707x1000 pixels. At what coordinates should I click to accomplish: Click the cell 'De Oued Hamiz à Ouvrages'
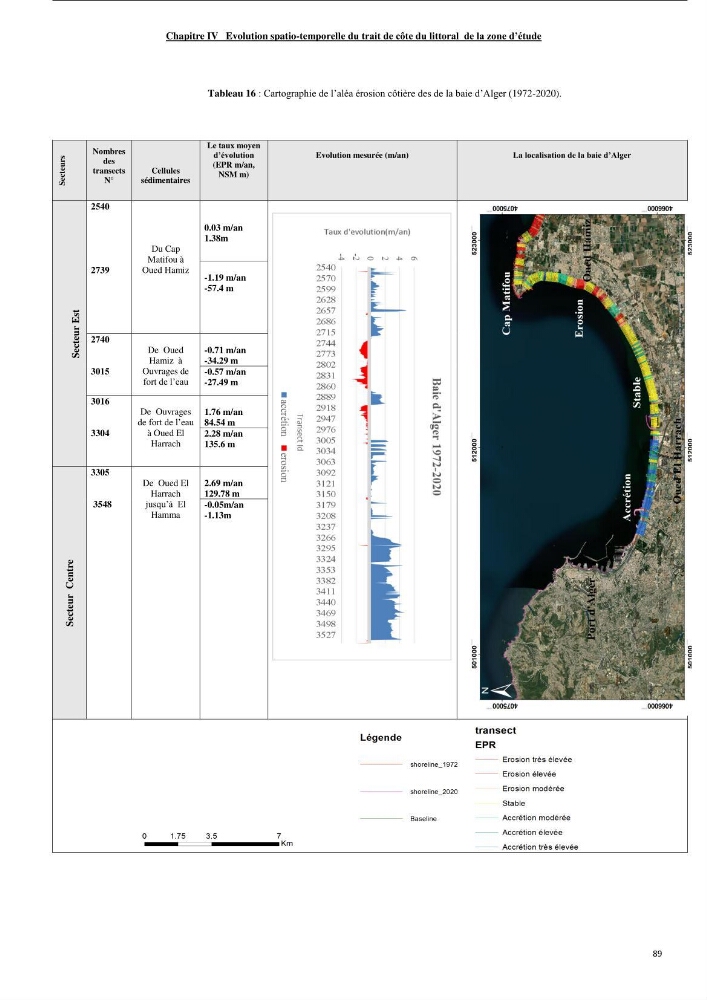(165, 366)
